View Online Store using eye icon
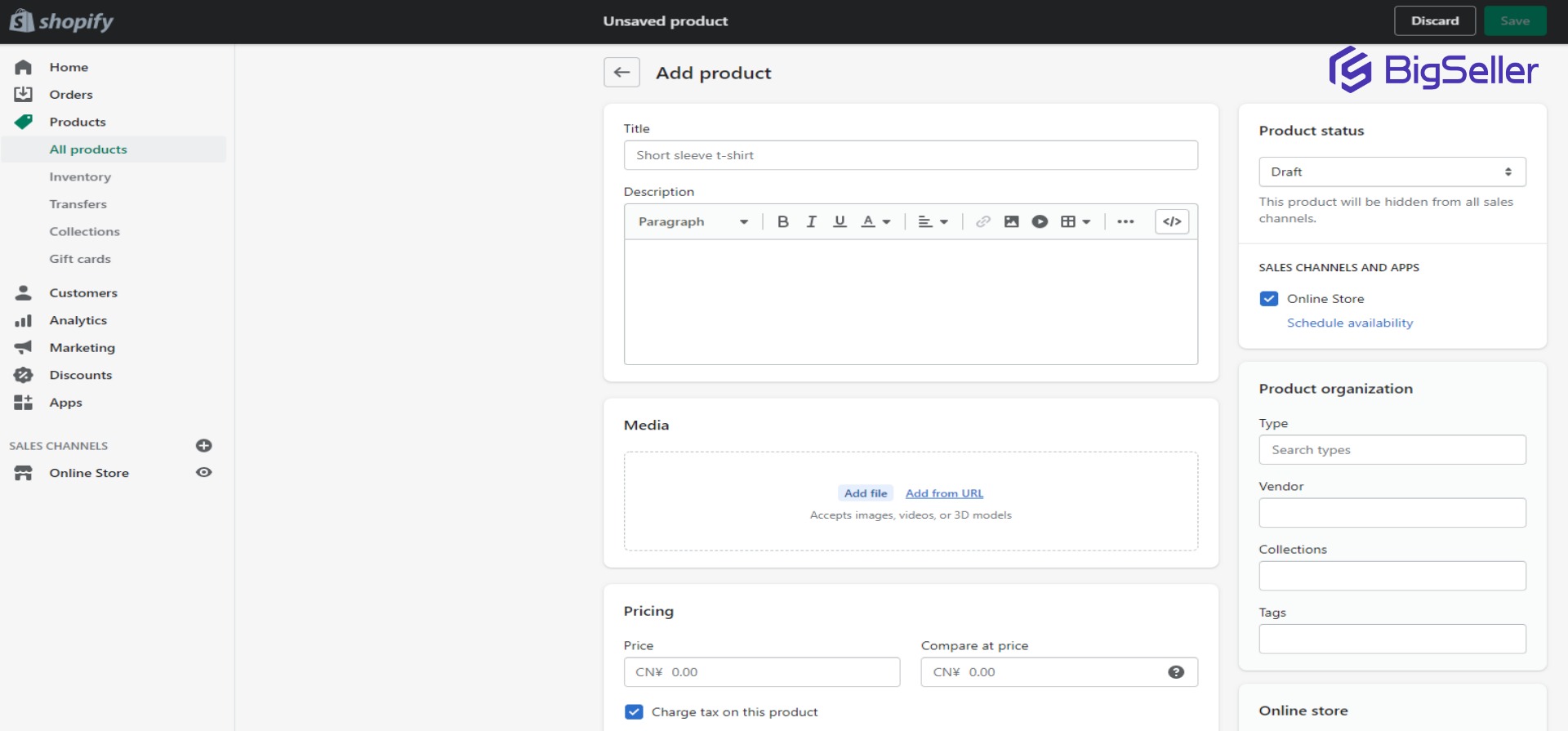 point(204,473)
